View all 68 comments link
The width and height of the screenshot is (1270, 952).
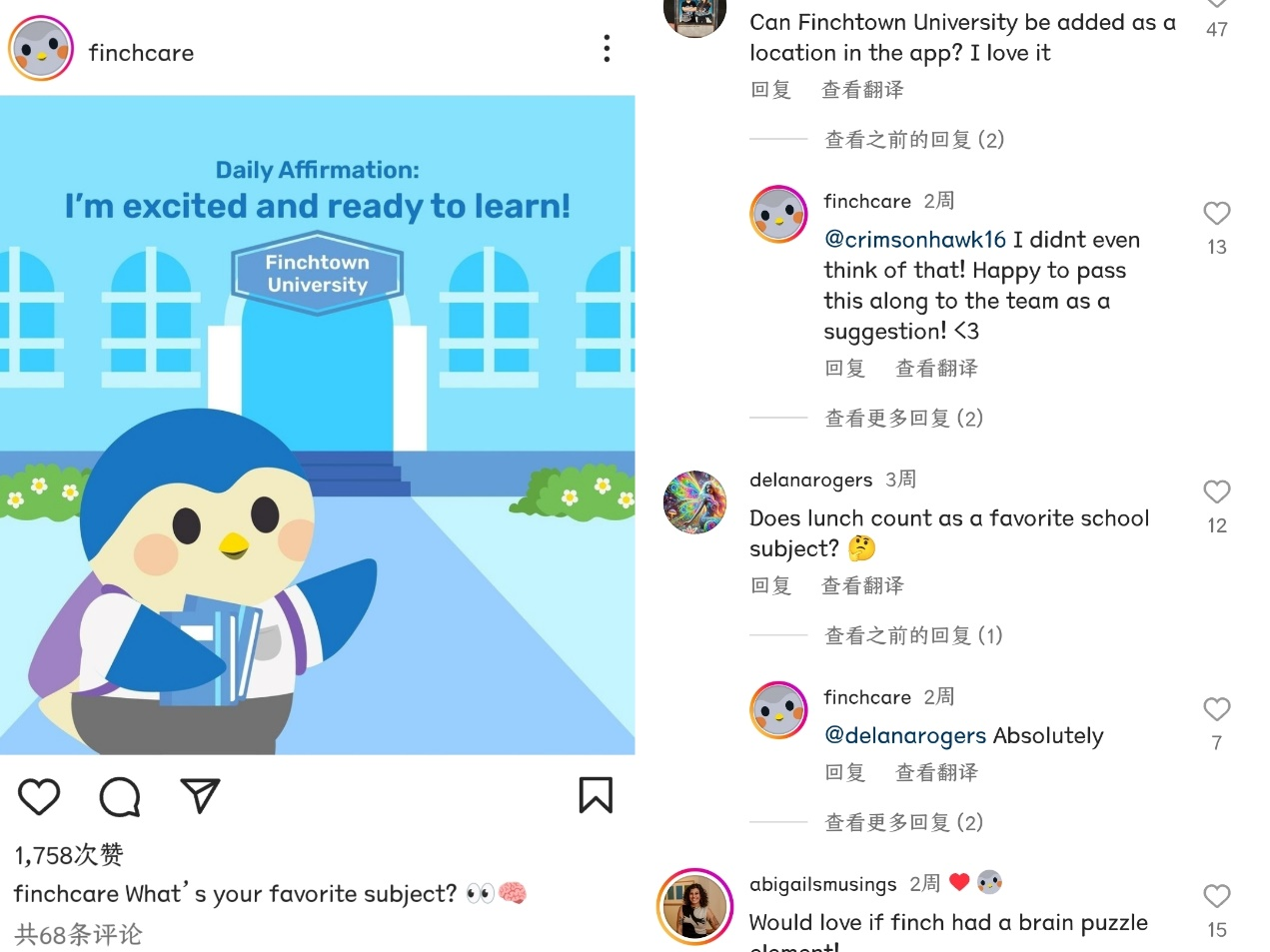click(78, 935)
